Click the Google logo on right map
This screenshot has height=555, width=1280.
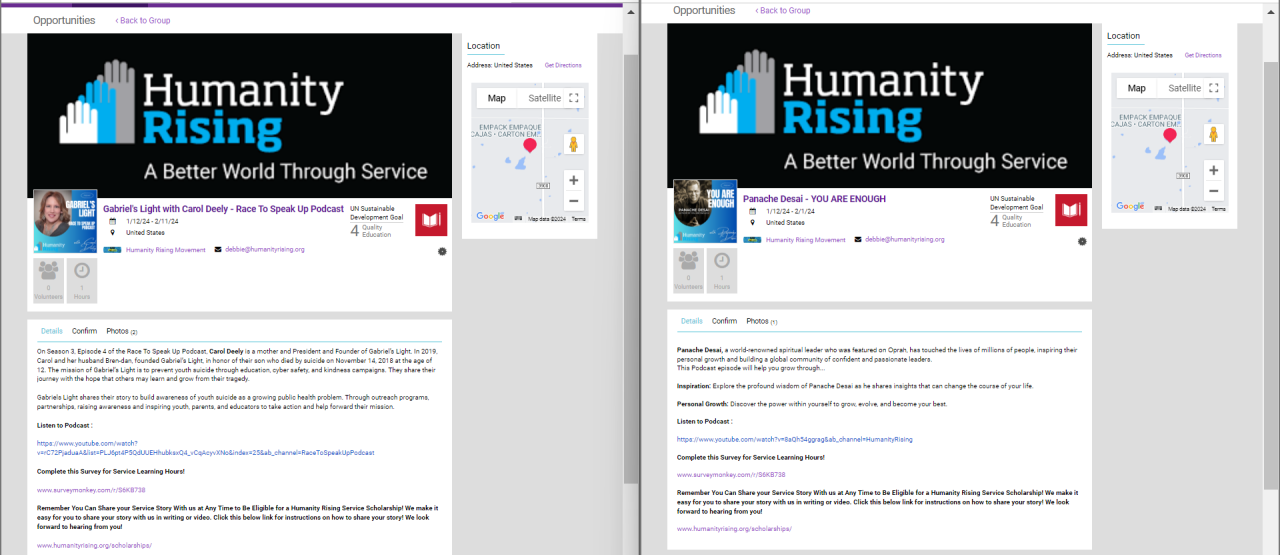click(1130, 206)
